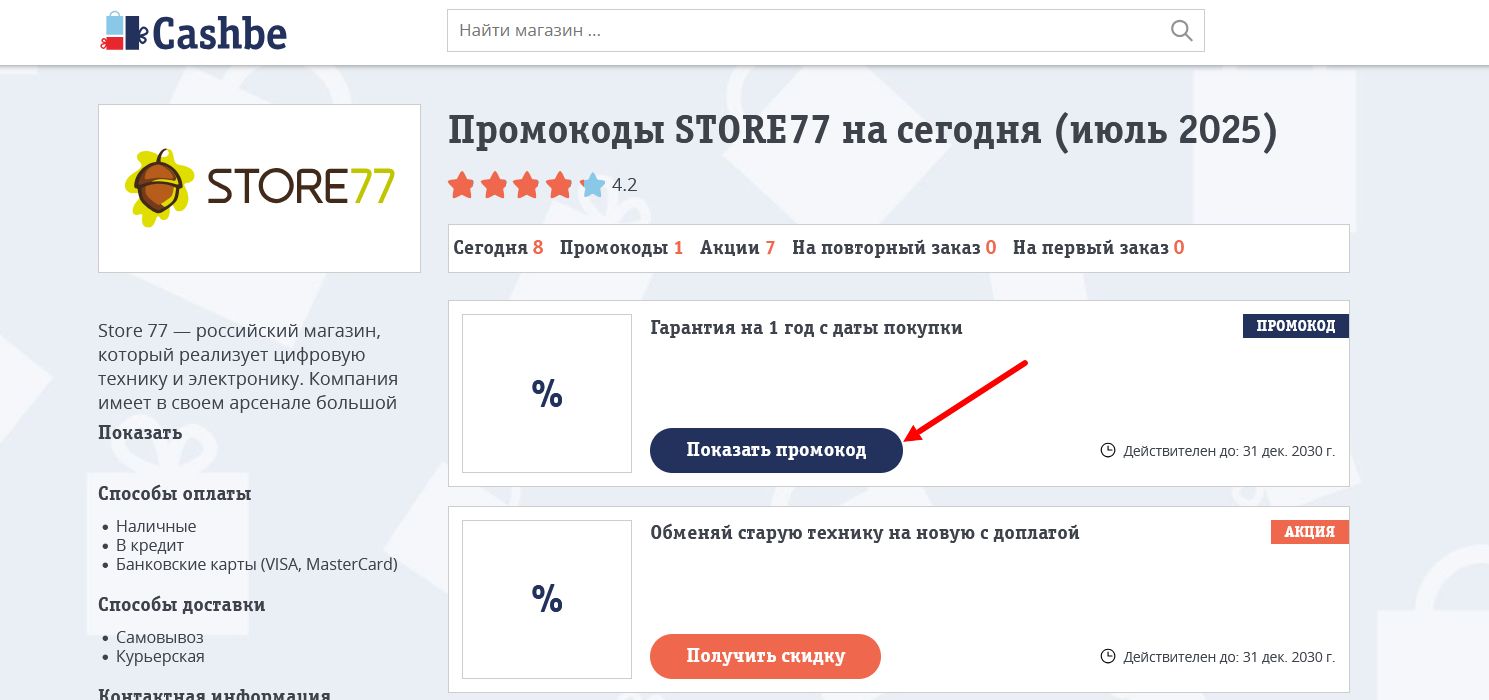Switch to the "Акции 7" tab

tap(737, 248)
